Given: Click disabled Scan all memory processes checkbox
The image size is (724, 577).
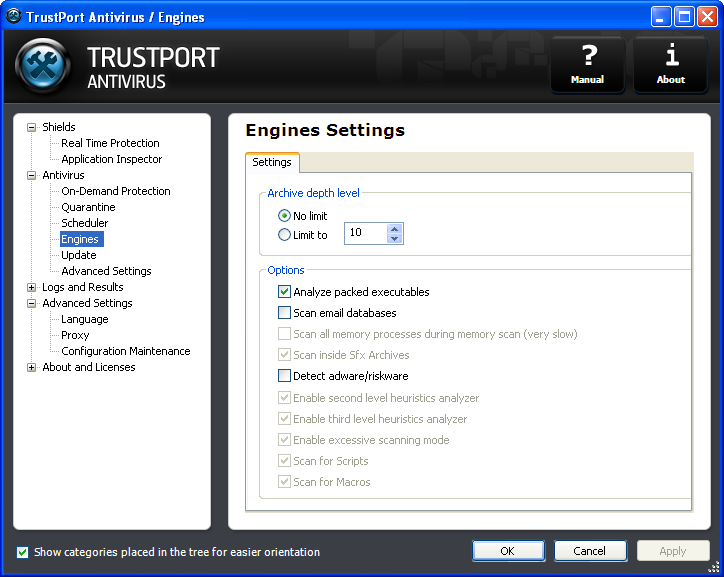Looking at the screenshot, I should click(x=284, y=334).
